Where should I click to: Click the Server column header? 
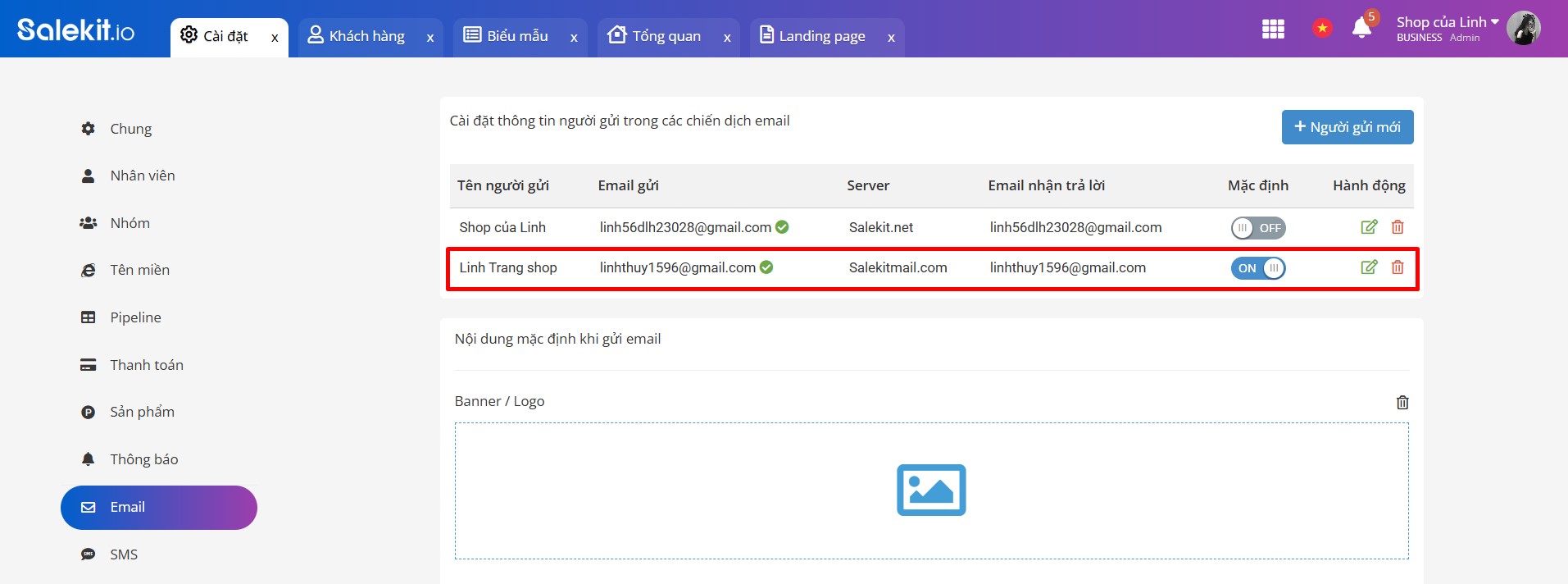(x=868, y=185)
